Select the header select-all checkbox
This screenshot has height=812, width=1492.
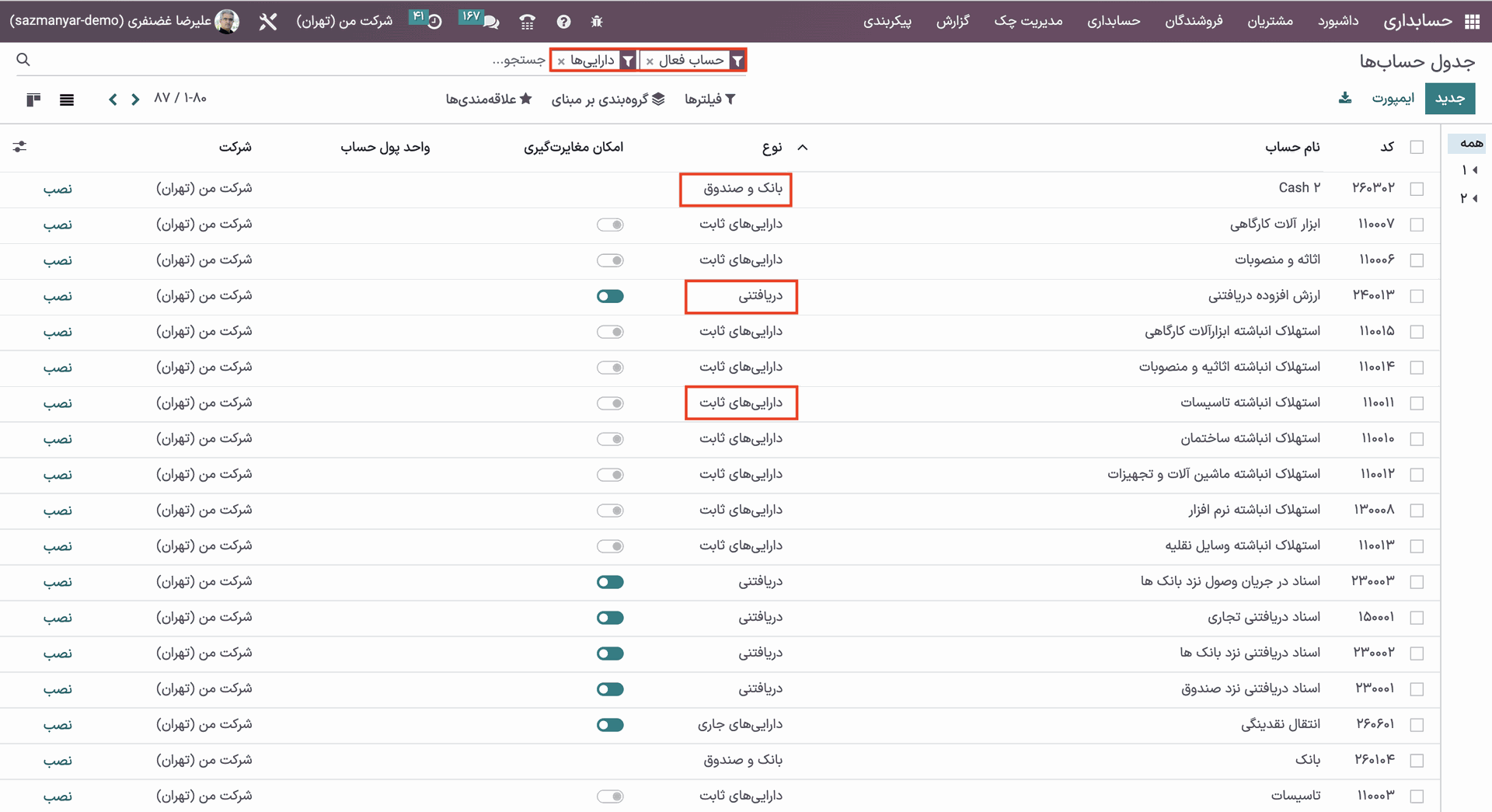[1417, 147]
